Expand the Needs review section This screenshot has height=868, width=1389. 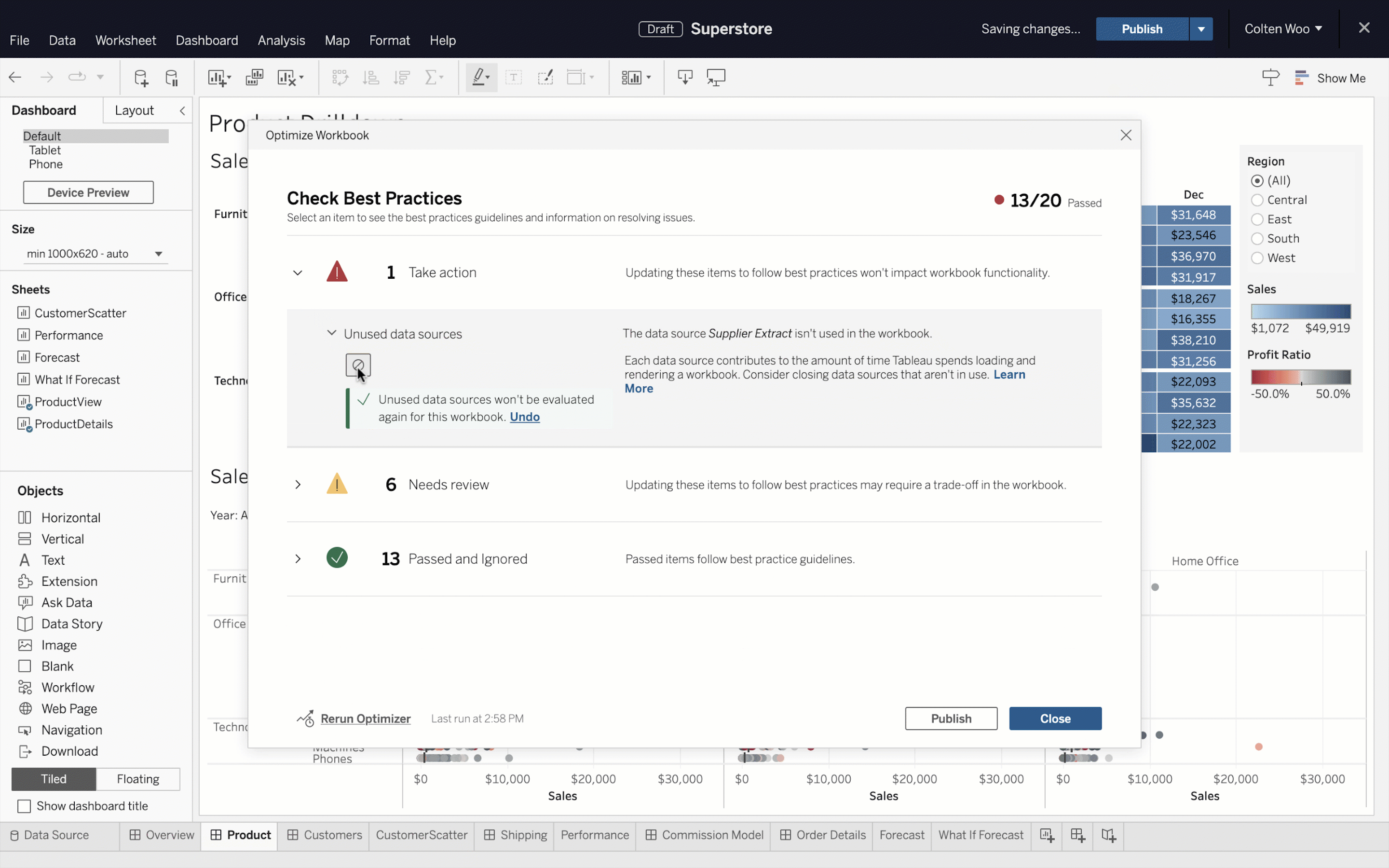point(298,485)
